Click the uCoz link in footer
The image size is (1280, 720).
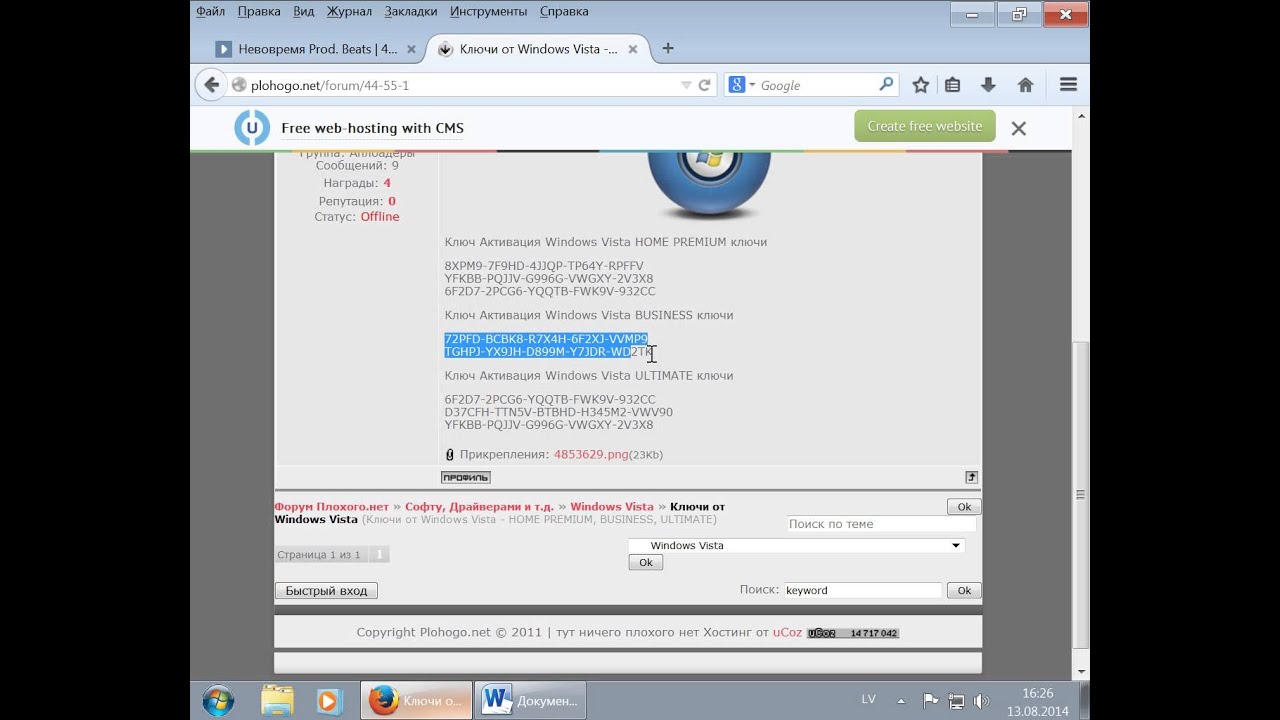coord(787,632)
